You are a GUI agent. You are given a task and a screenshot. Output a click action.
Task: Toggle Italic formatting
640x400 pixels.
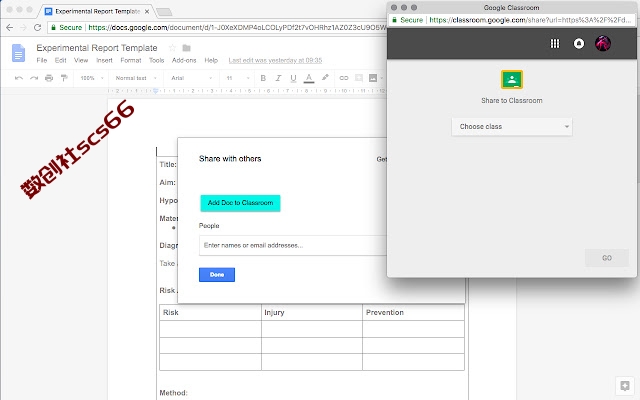click(x=278, y=78)
